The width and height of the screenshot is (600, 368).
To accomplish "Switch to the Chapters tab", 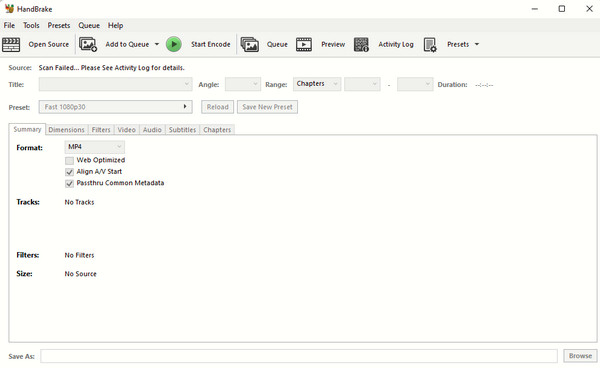I will [217, 130].
